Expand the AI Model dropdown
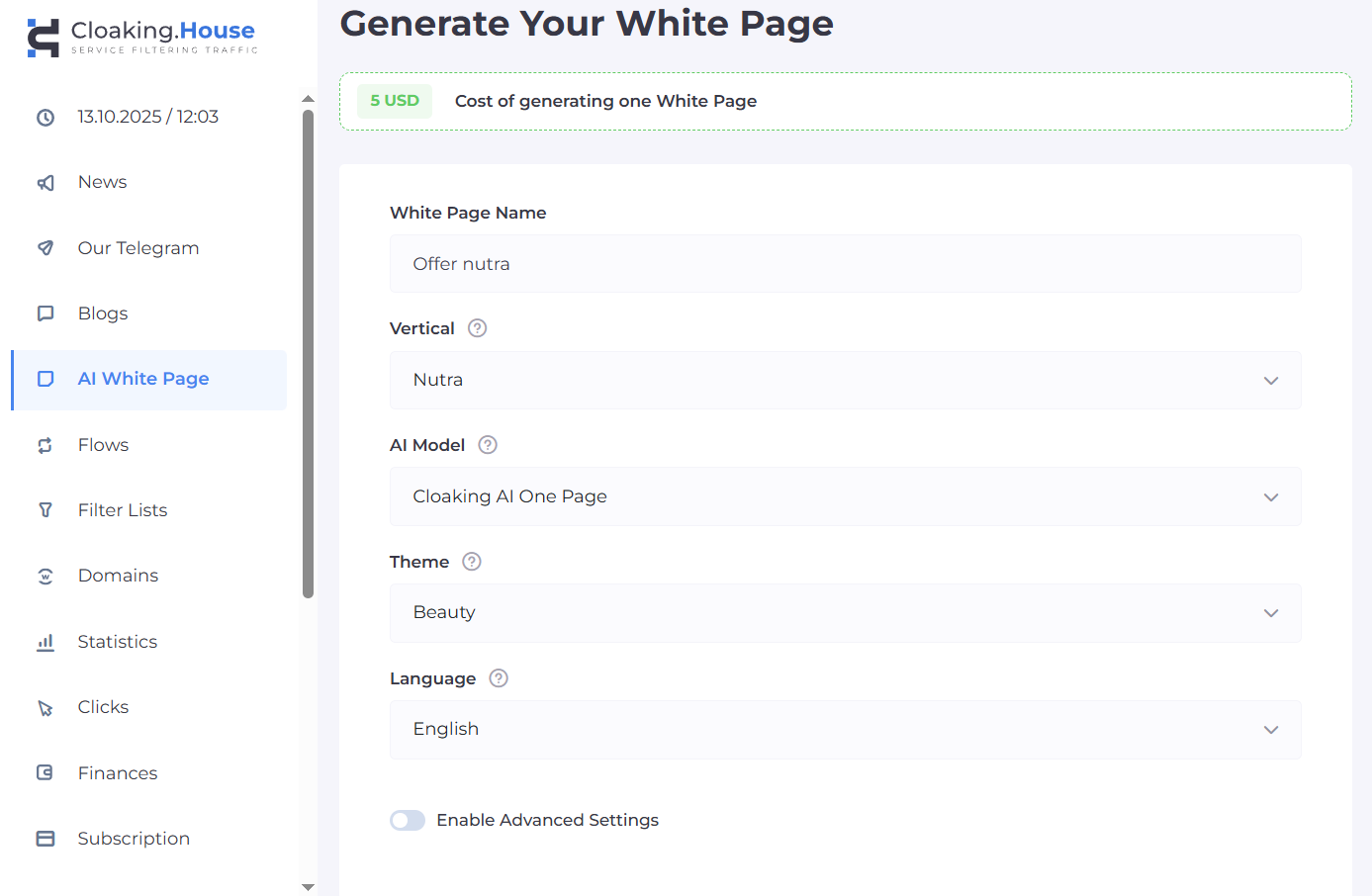This screenshot has width=1372, height=896. point(845,496)
